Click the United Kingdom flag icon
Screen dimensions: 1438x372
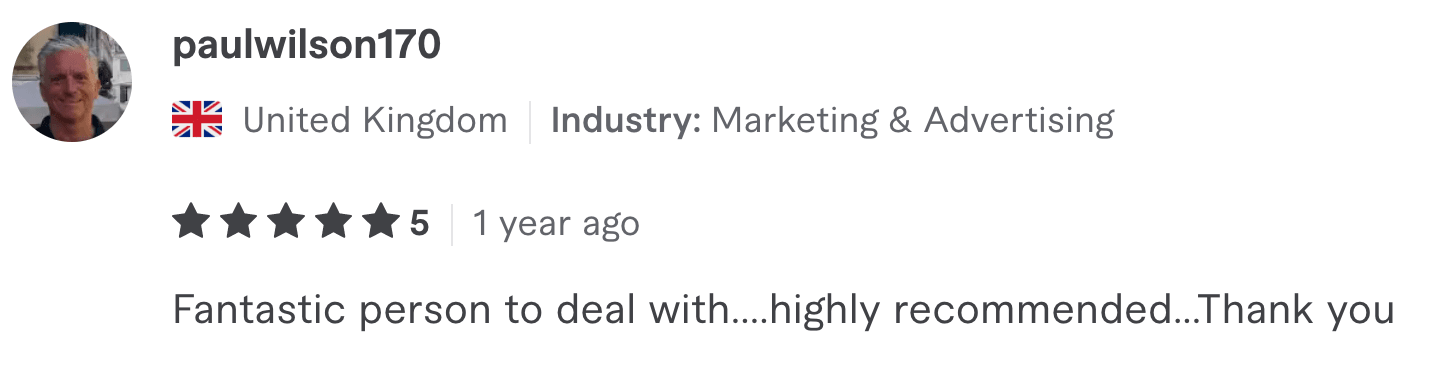pyautogui.click(x=197, y=121)
